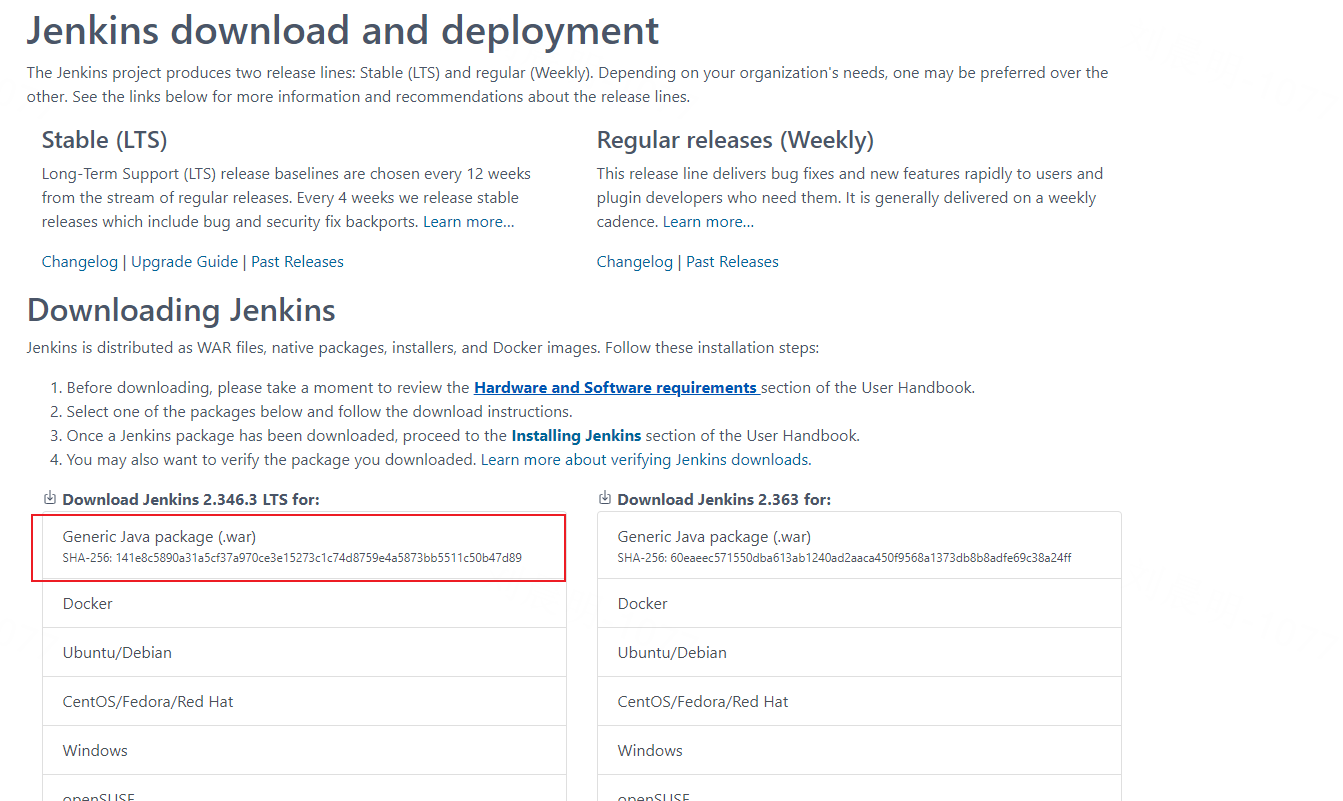Download the LTS Generic Java package (.war)

(x=304, y=546)
